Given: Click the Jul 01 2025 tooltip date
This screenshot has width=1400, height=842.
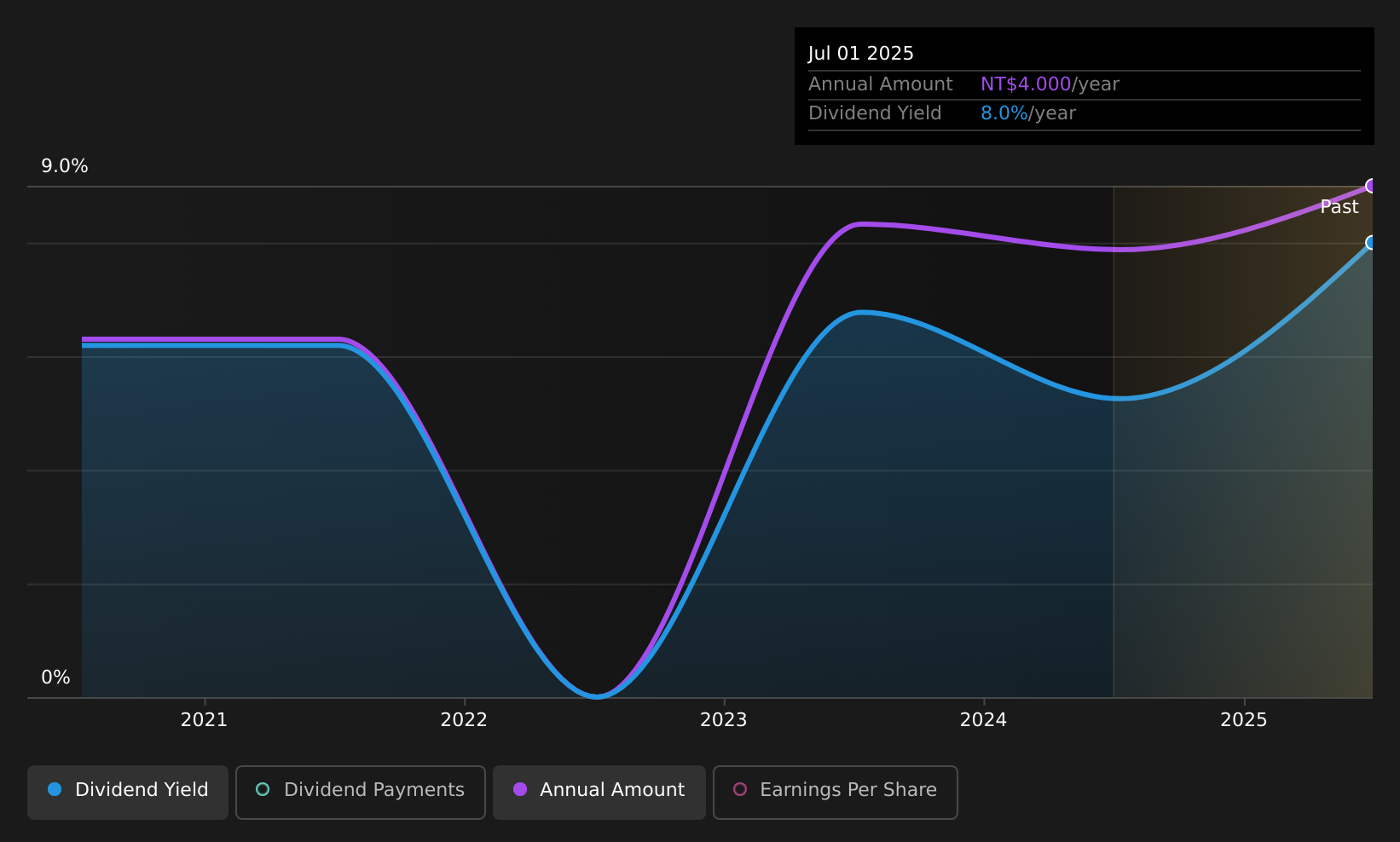Looking at the screenshot, I should click(x=861, y=54).
